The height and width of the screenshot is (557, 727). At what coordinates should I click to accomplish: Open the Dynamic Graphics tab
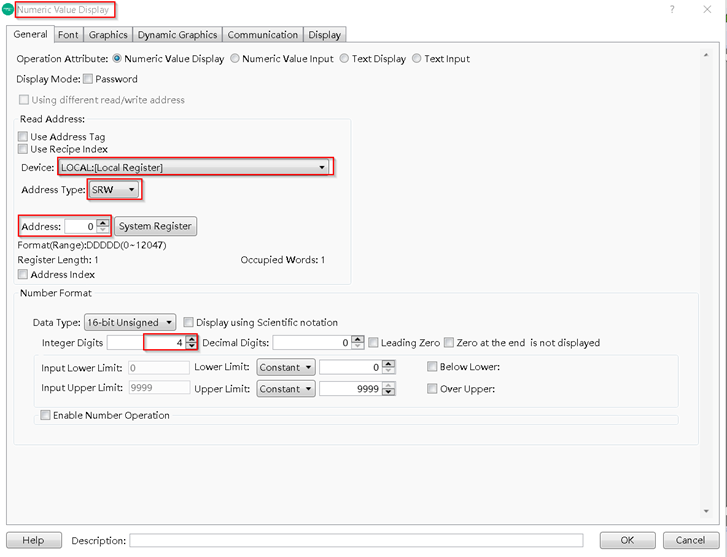point(177,35)
